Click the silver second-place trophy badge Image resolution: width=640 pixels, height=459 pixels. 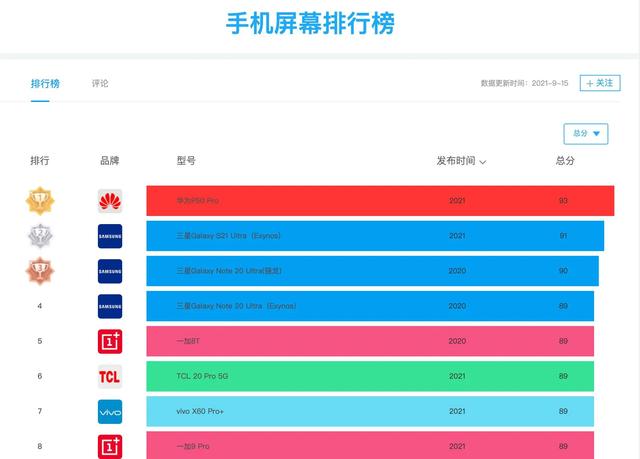pyautogui.click(x=40, y=236)
